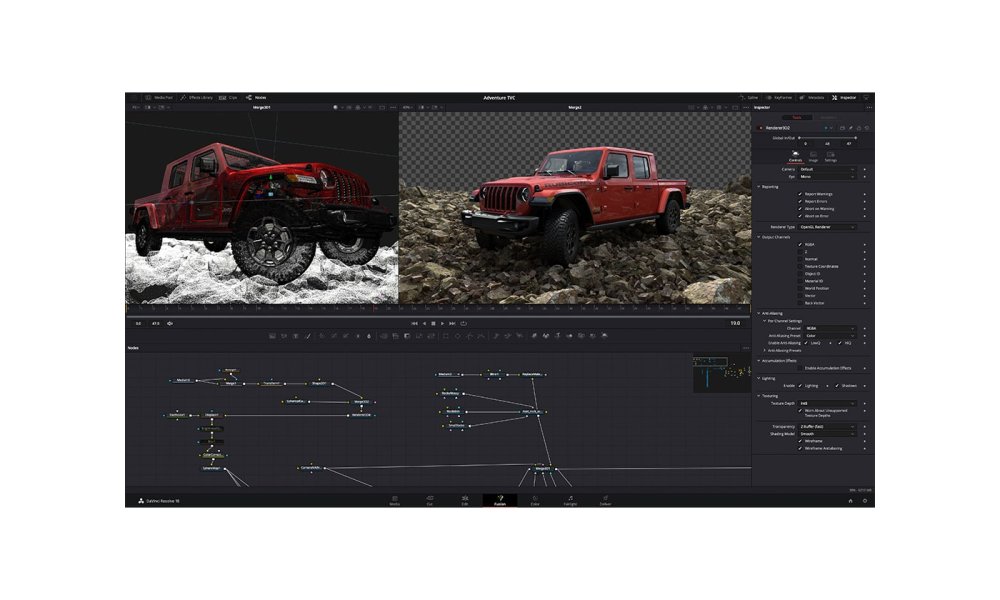
Task: Open the Renderer Type dropdown
Action: (x=825, y=226)
